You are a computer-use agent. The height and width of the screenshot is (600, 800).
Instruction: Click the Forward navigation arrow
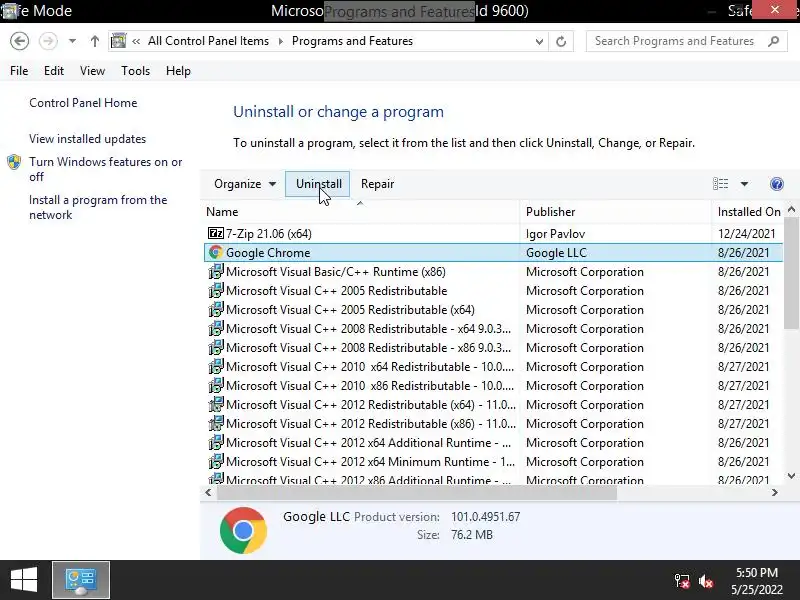[x=48, y=41]
